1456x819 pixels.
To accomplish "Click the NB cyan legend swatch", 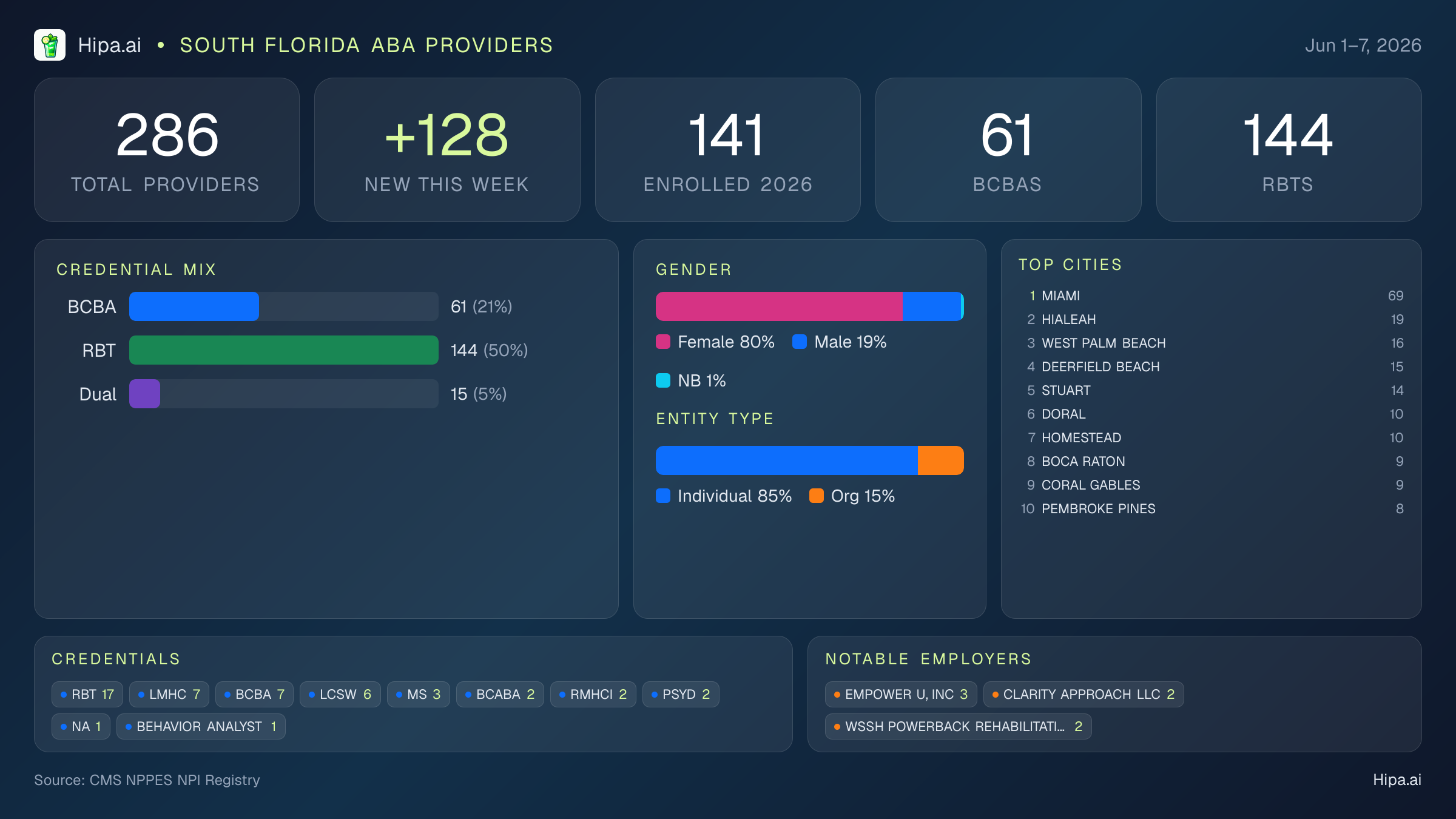I will pyautogui.click(x=663, y=380).
